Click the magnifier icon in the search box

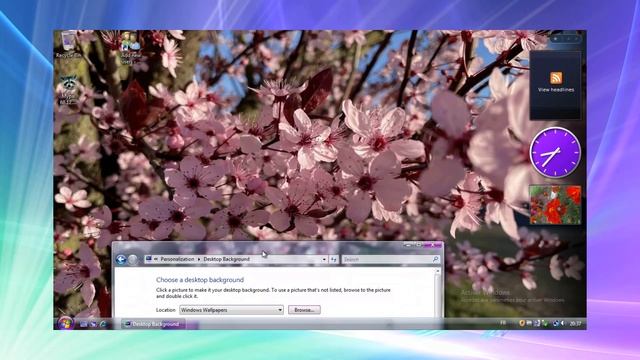click(x=436, y=259)
